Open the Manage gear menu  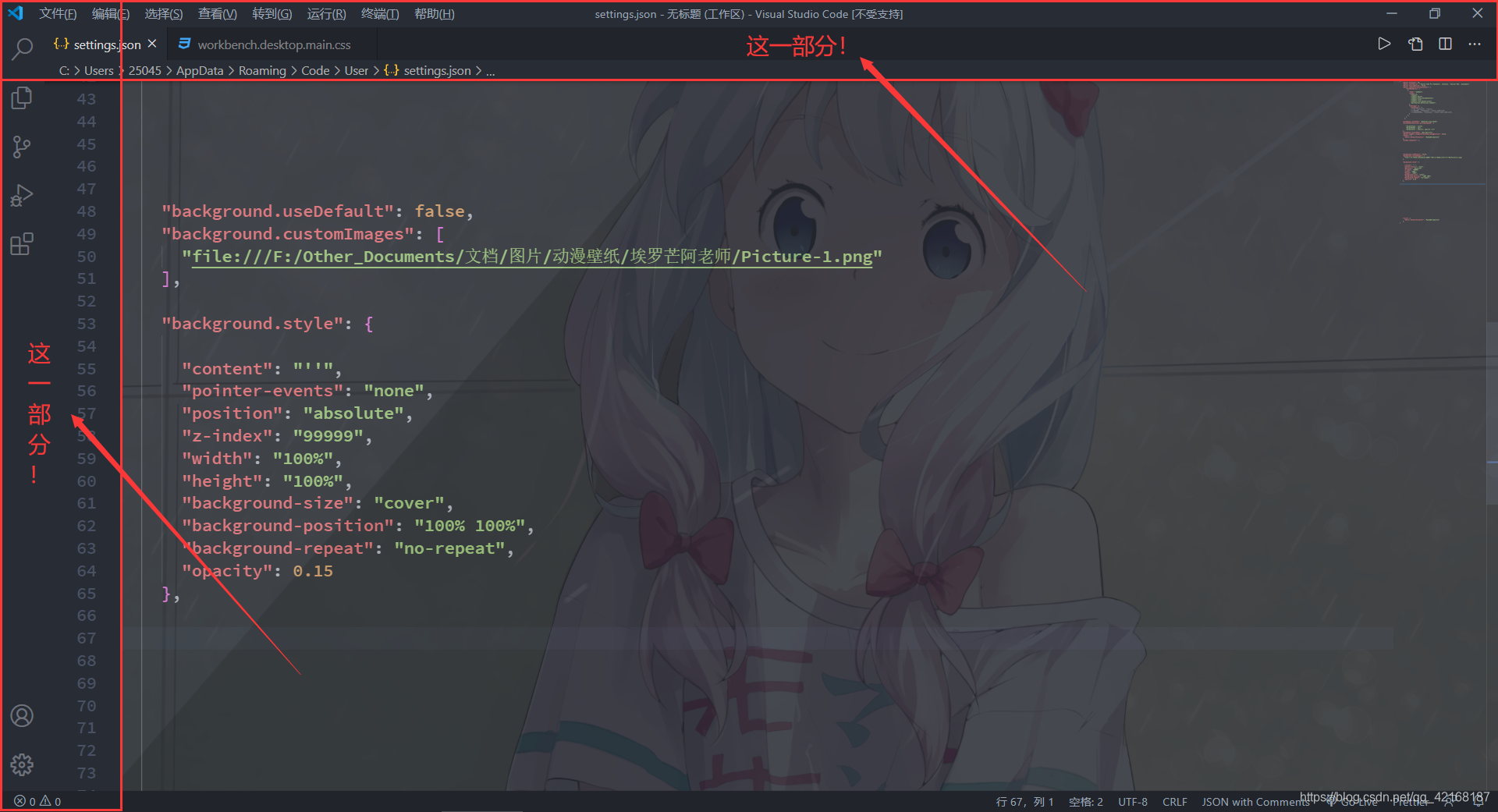click(22, 764)
